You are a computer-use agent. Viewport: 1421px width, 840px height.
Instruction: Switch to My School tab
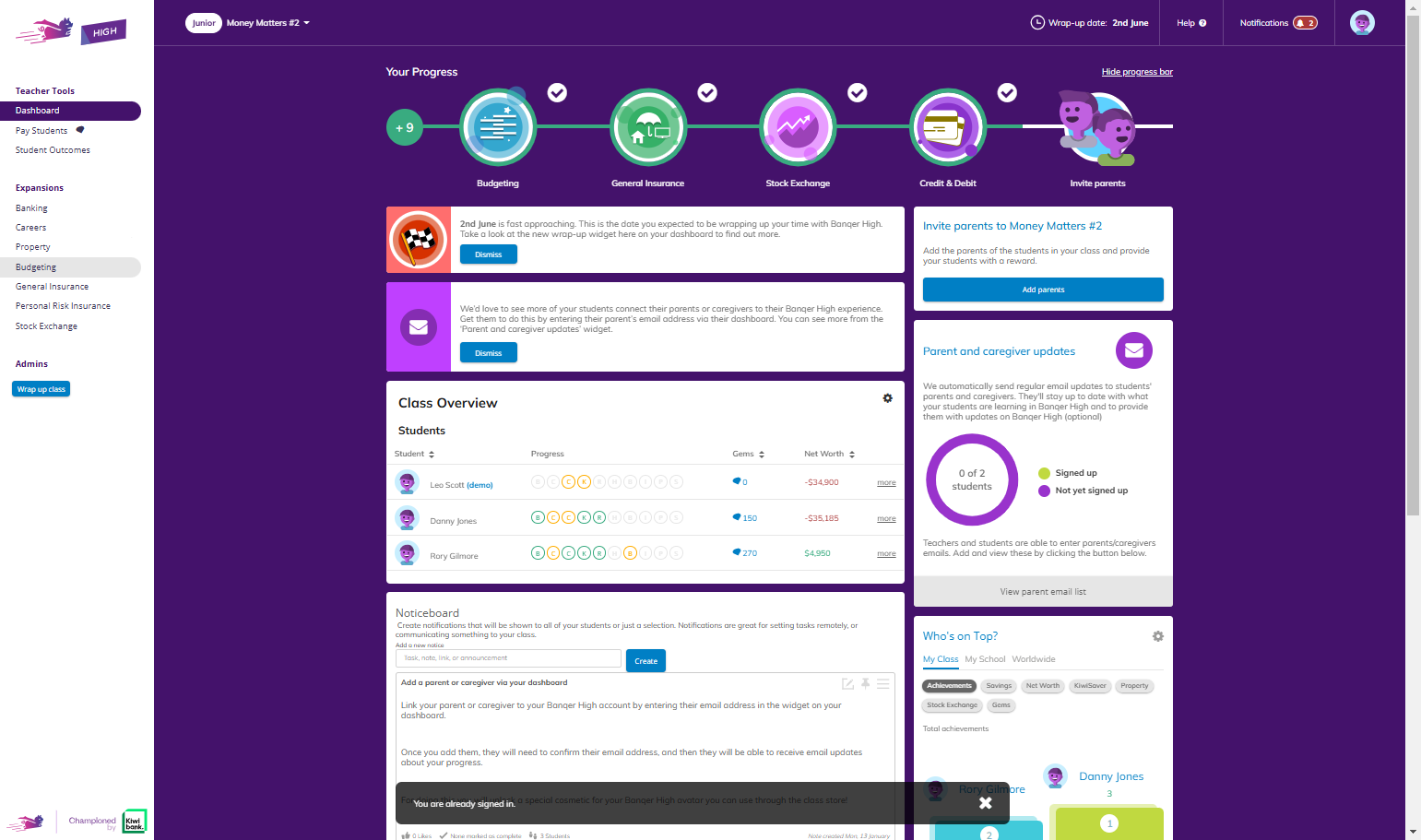(x=985, y=659)
